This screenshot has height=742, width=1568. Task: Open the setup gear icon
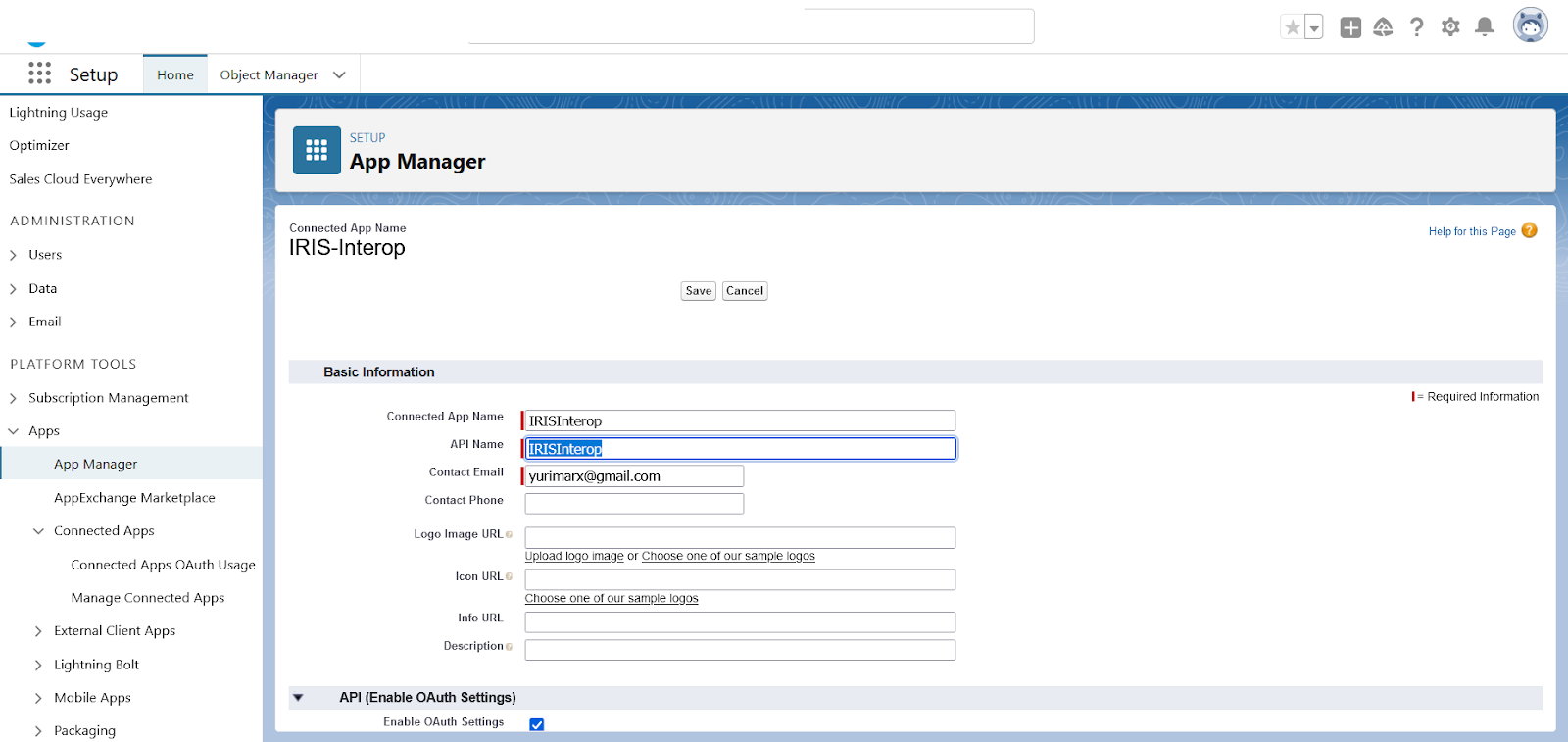pyautogui.click(x=1450, y=27)
